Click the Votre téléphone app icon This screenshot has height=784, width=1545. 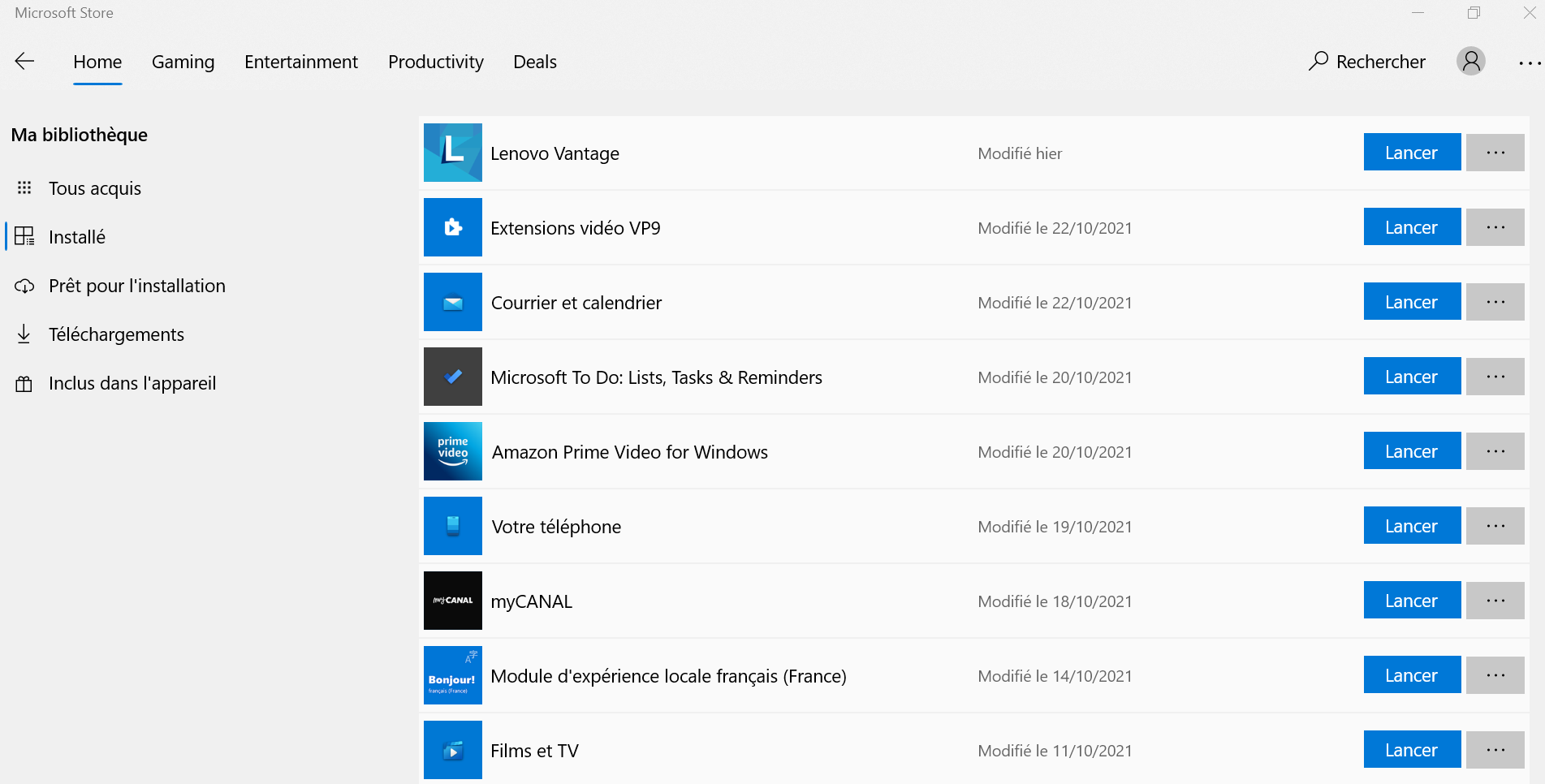coord(453,526)
